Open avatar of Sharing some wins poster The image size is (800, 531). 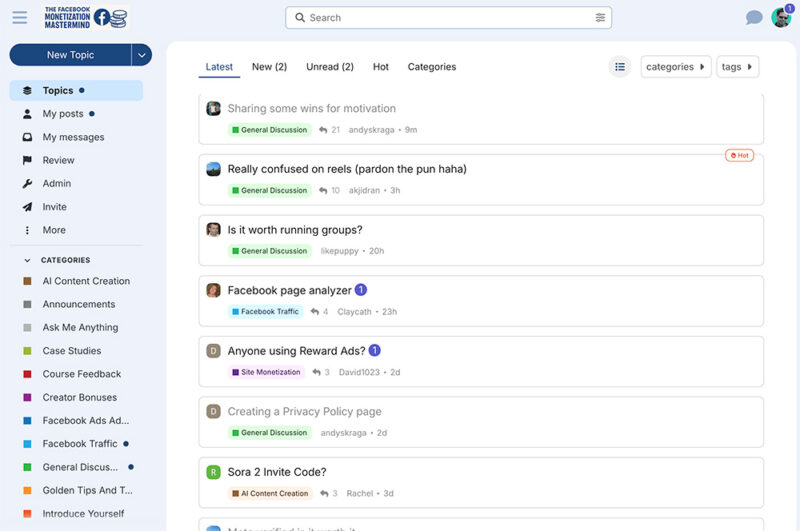click(x=213, y=108)
